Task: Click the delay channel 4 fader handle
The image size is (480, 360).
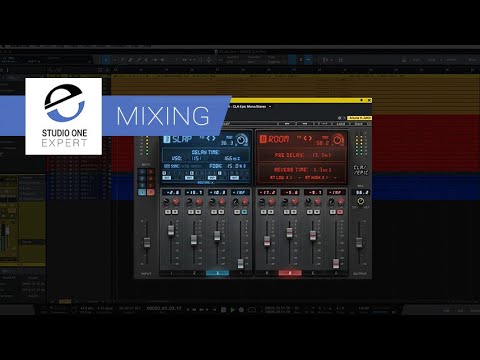Action: click(241, 263)
